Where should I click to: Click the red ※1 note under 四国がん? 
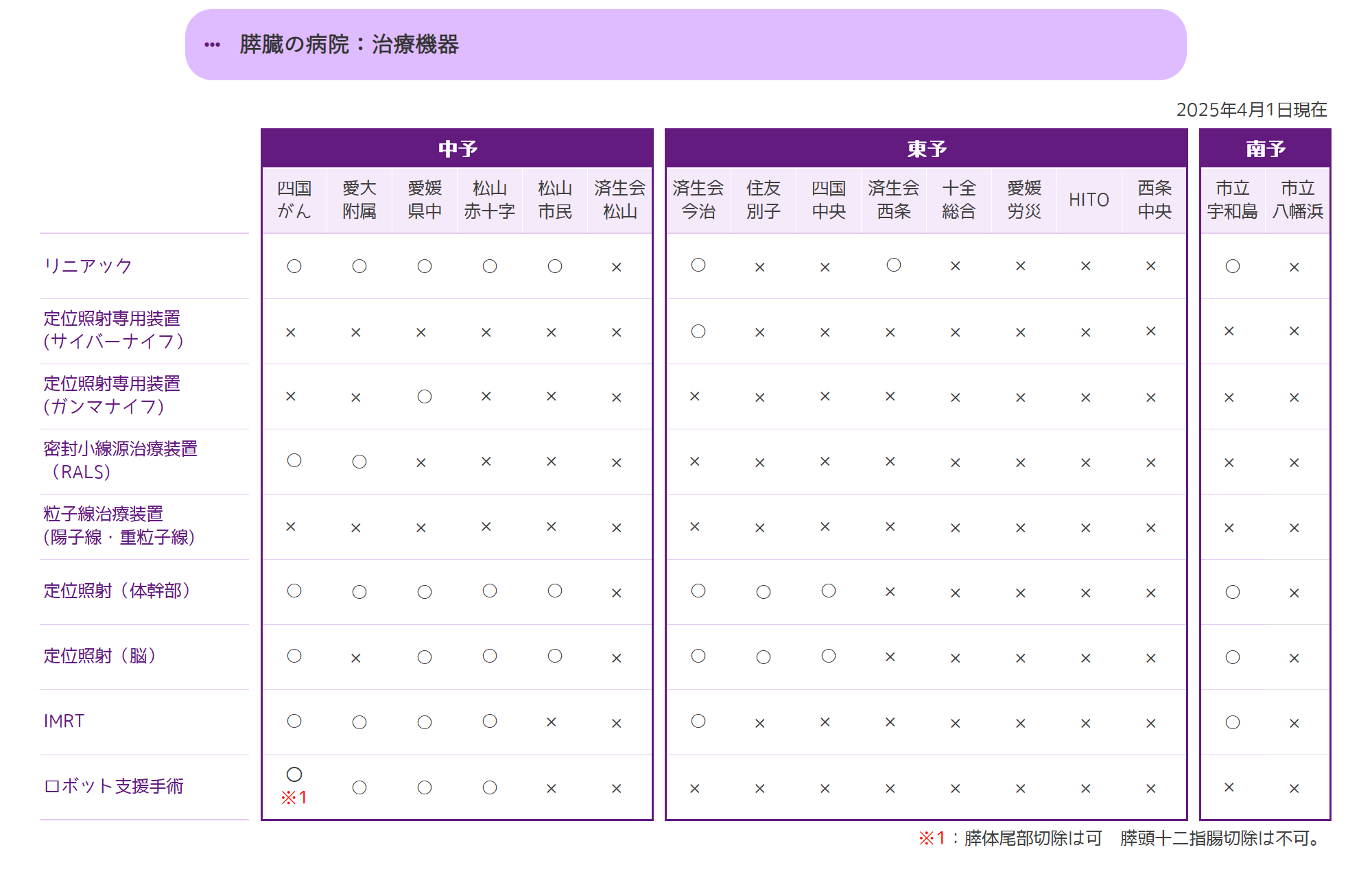tap(294, 798)
